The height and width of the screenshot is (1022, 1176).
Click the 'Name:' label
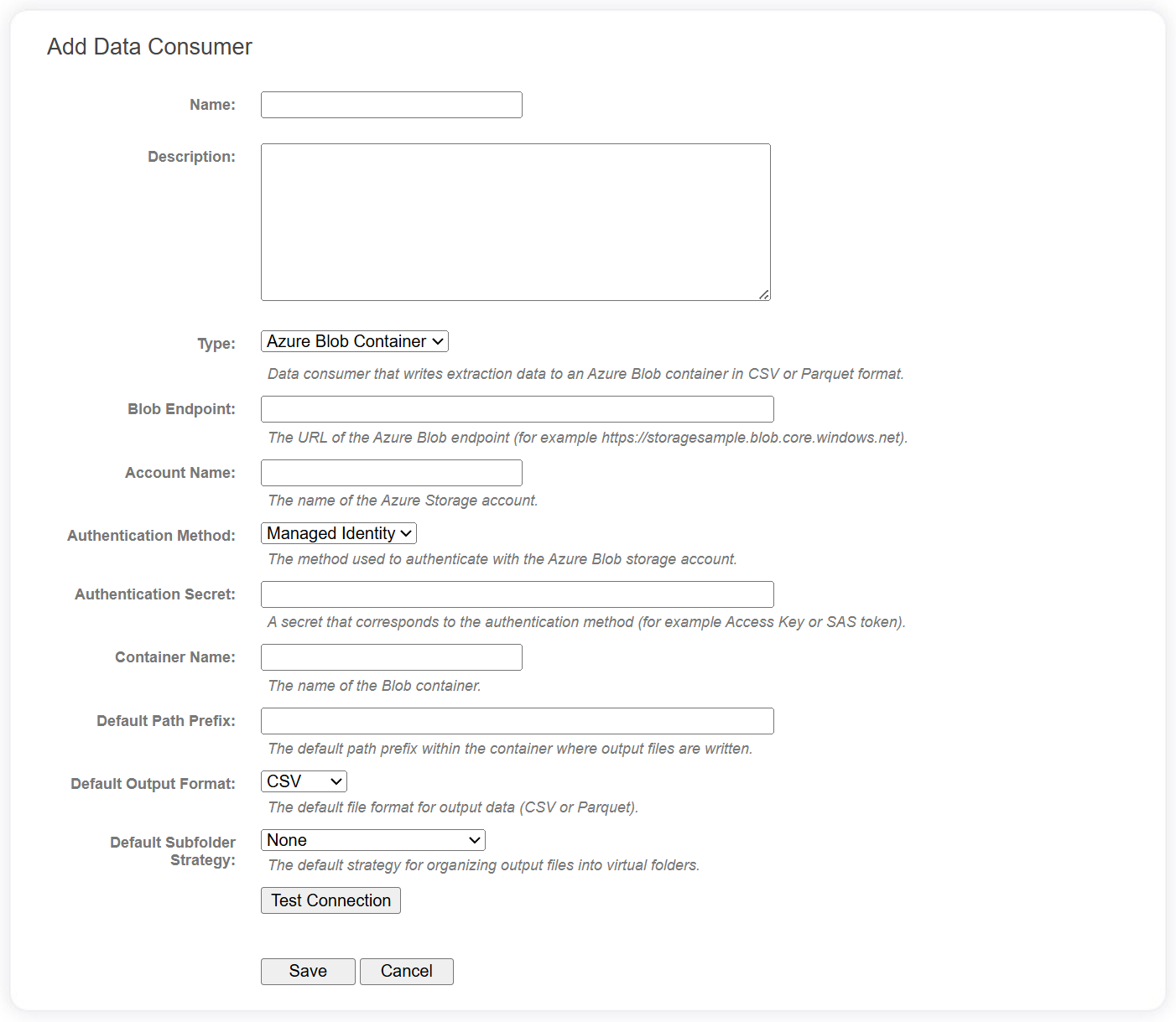[x=212, y=105]
